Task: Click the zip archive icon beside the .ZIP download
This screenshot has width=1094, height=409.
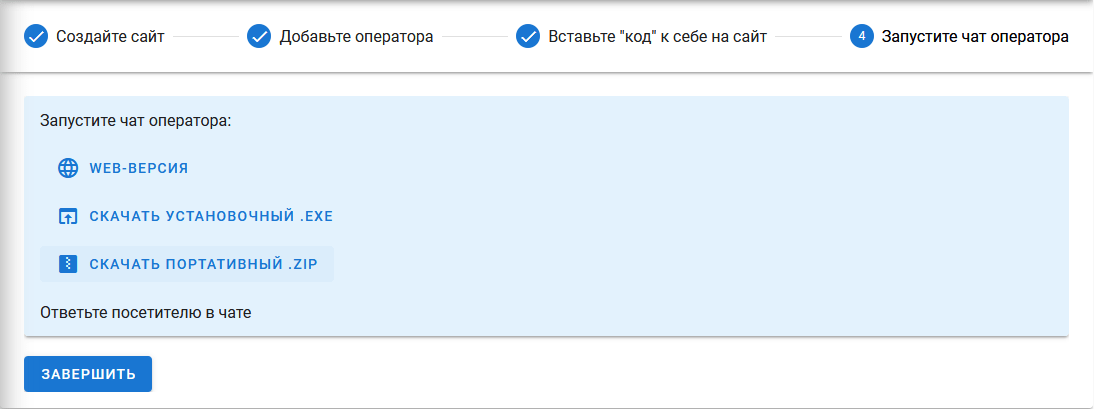Action: [x=68, y=264]
